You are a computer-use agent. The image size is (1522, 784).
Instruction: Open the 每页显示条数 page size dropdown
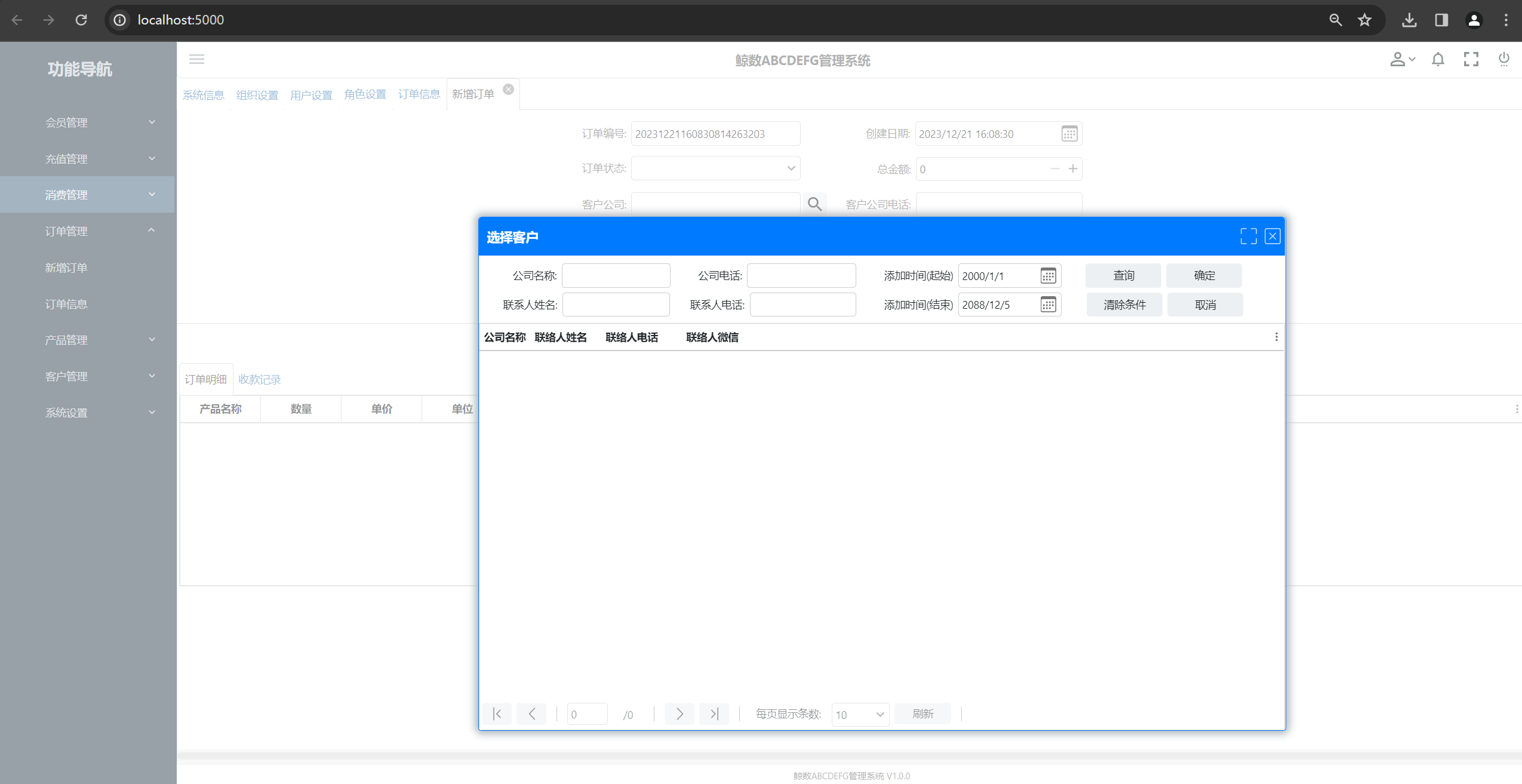click(860, 714)
